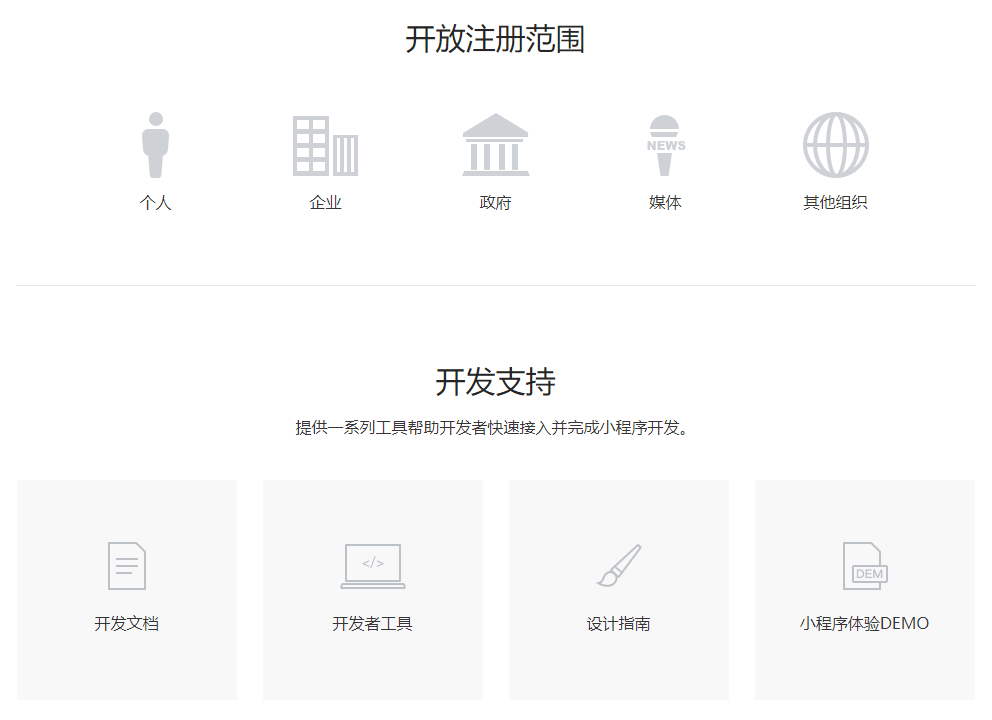Click the person icon for 个人
This screenshot has height=720, width=992.
click(x=155, y=145)
